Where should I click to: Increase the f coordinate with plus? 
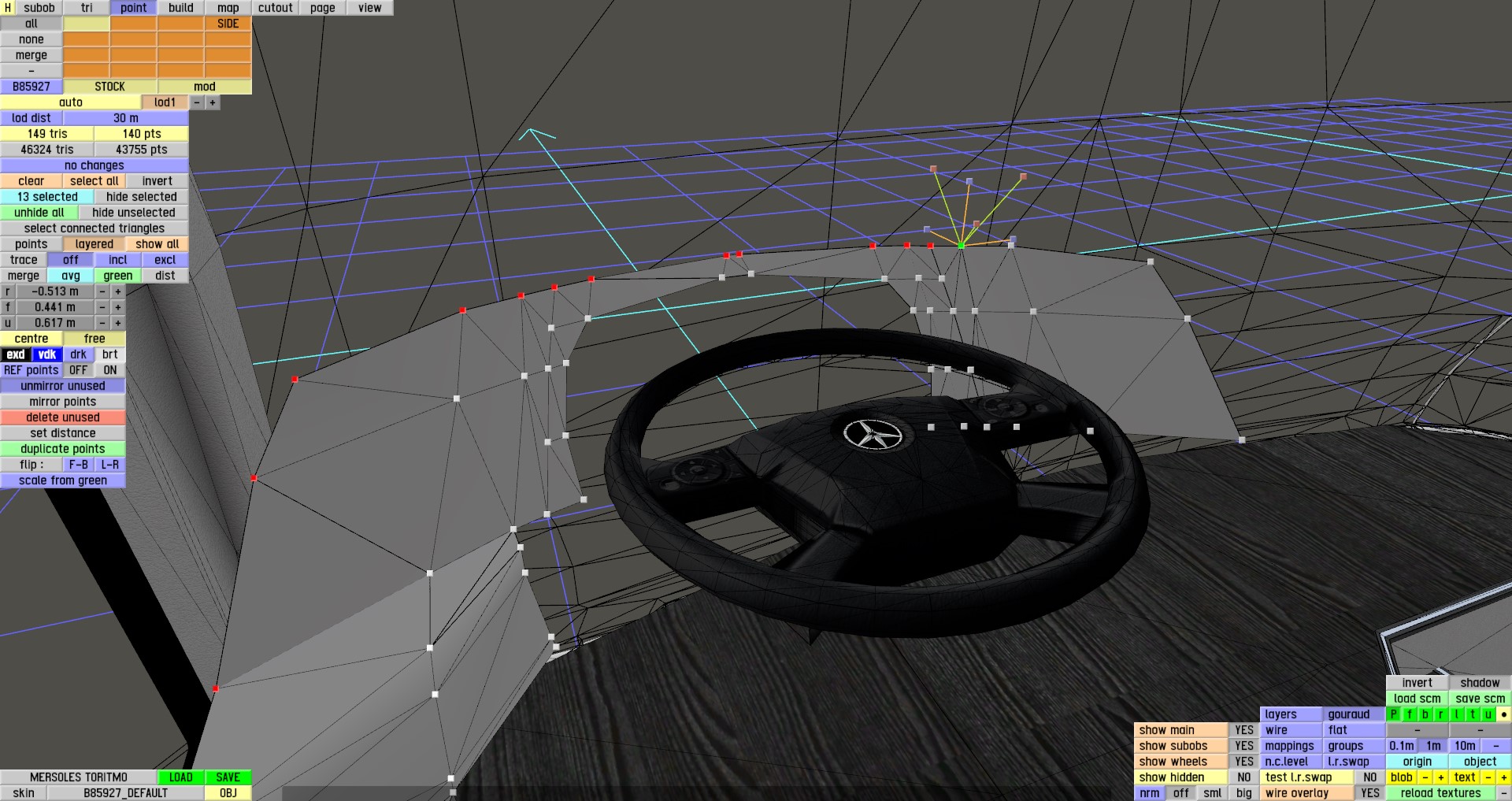pyautogui.click(x=118, y=307)
